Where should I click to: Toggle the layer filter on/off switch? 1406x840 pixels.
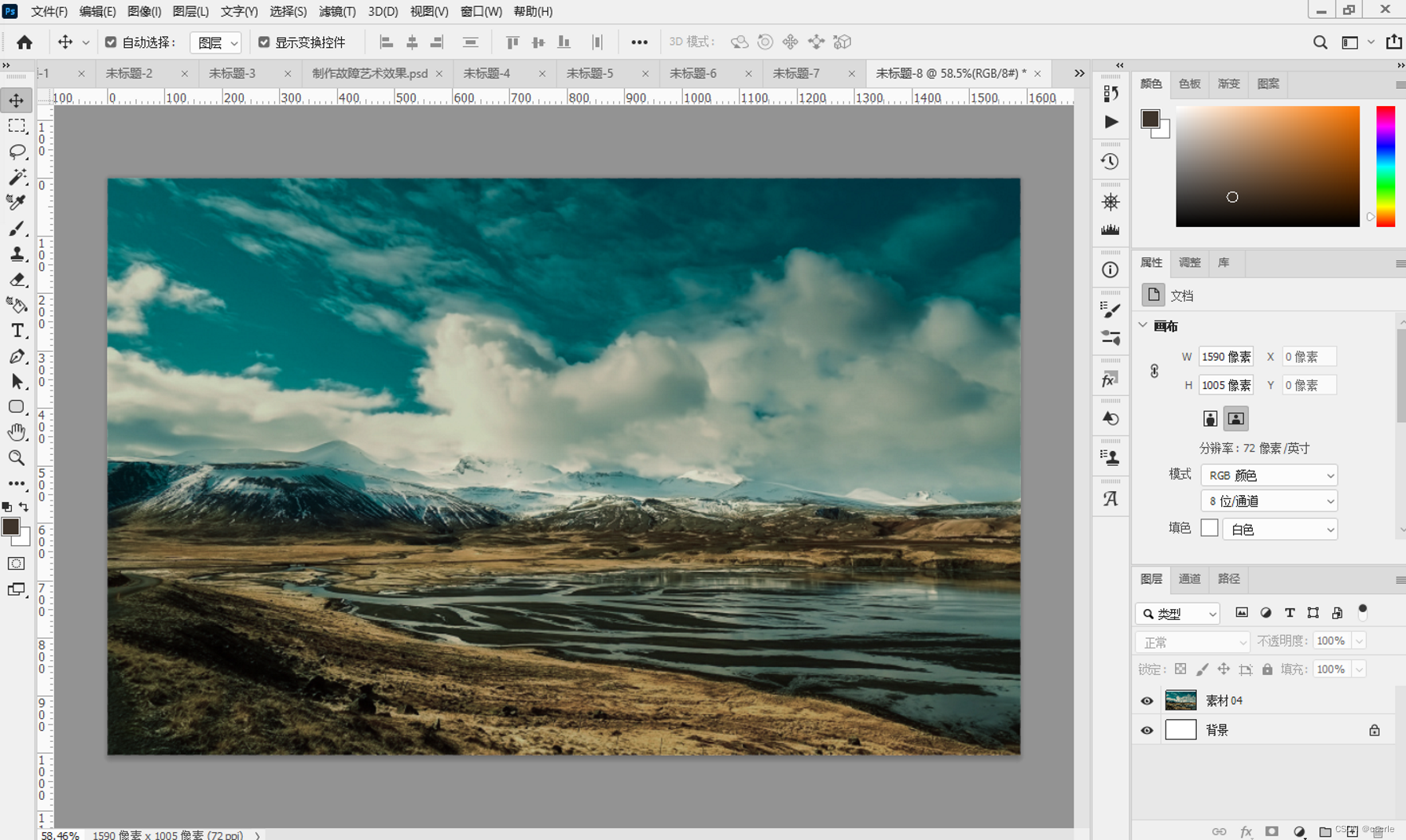point(1363,611)
